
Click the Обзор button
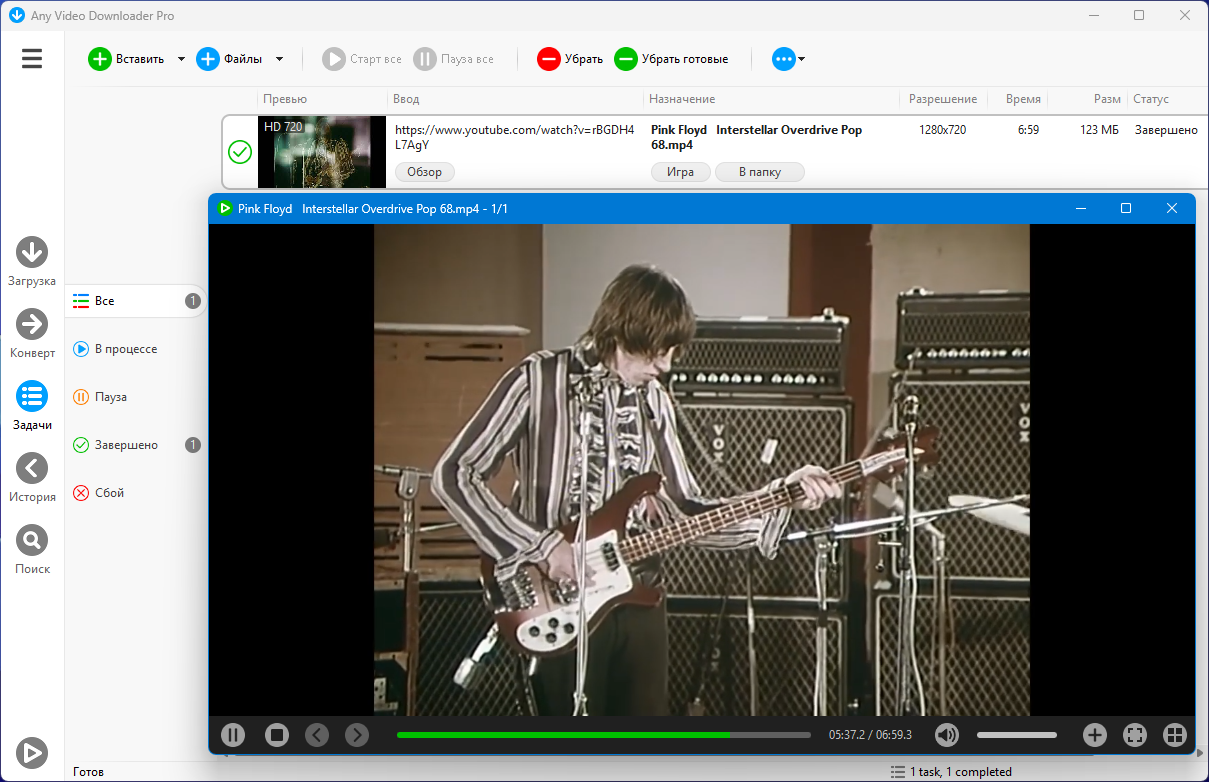pyautogui.click(x=425, y=172)
